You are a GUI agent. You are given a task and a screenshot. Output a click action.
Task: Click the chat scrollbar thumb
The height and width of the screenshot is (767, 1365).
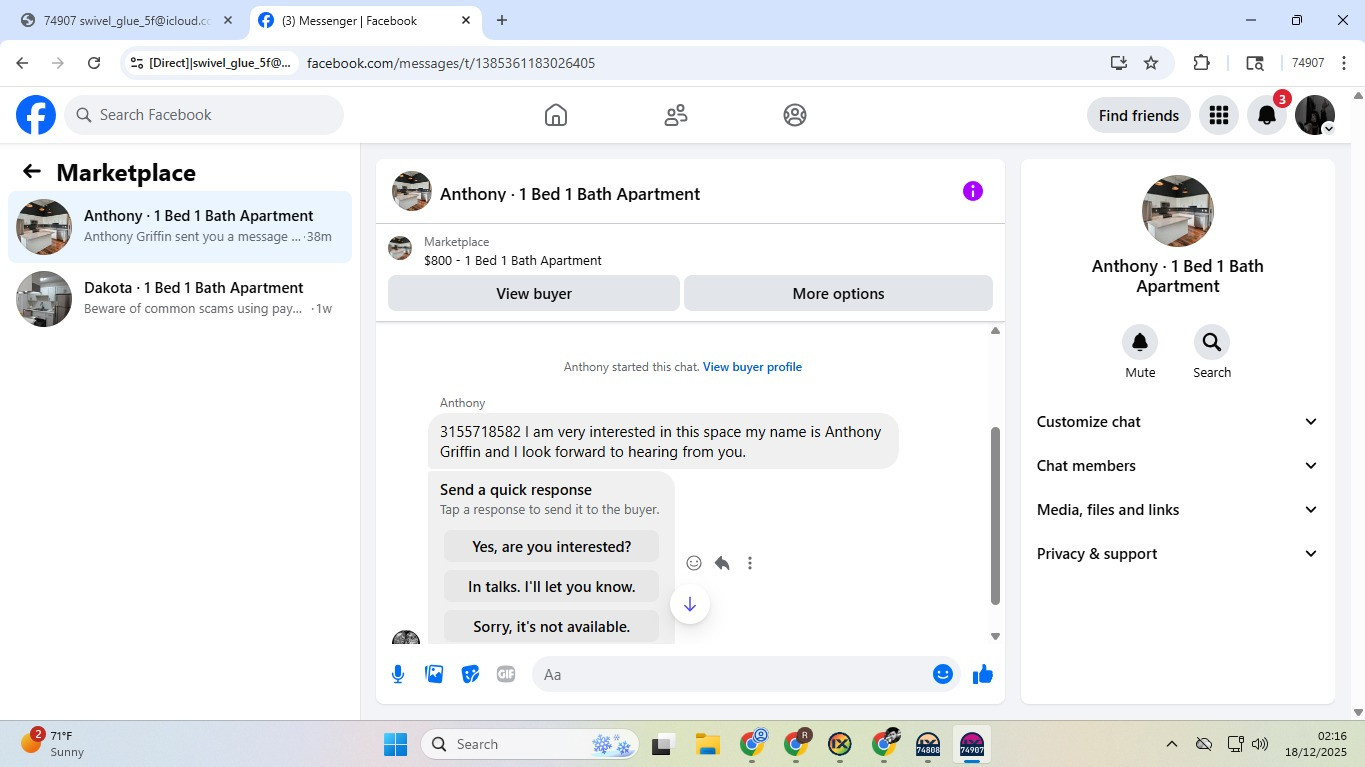pyautogui.click(x=995, y=516)
